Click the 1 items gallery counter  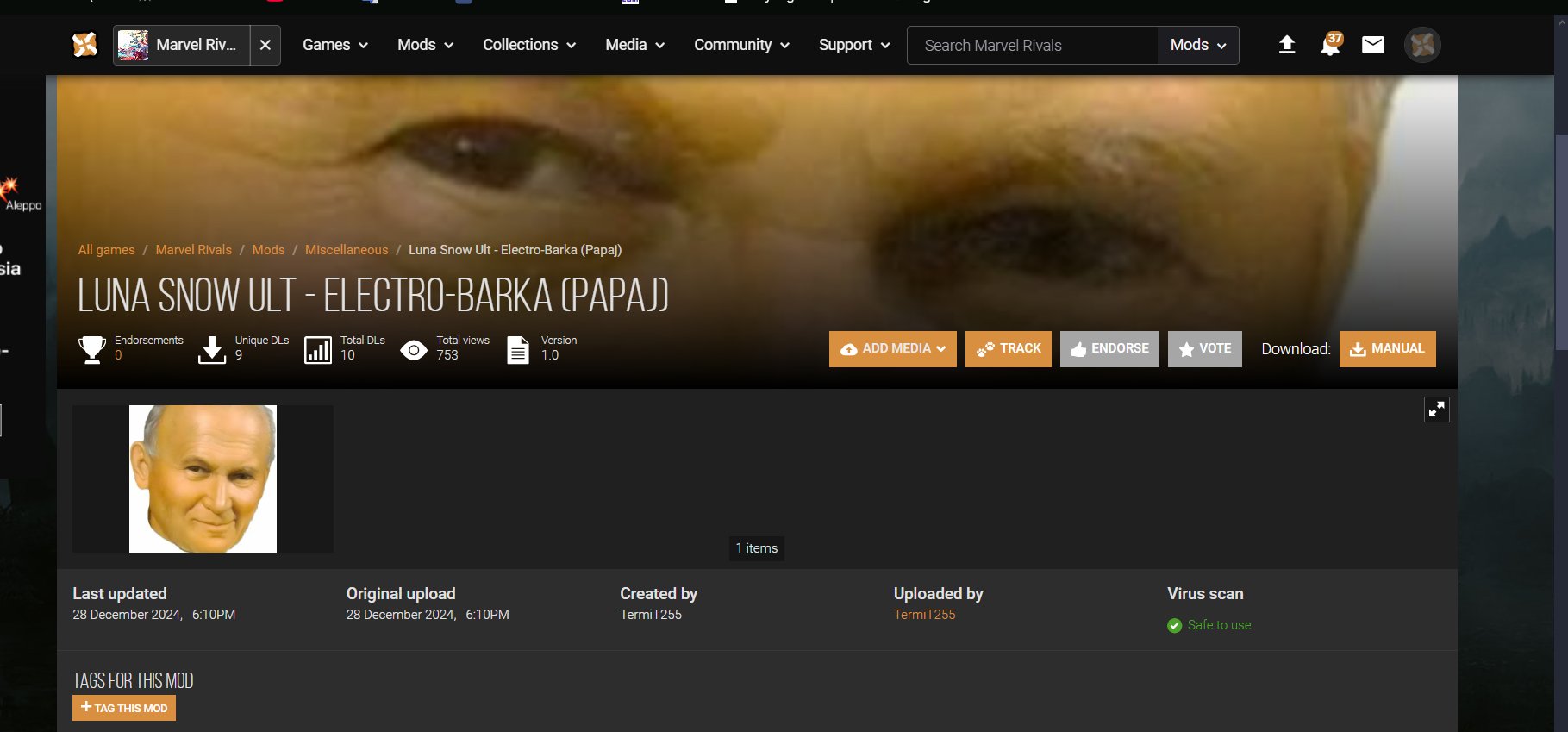(757, 548)
